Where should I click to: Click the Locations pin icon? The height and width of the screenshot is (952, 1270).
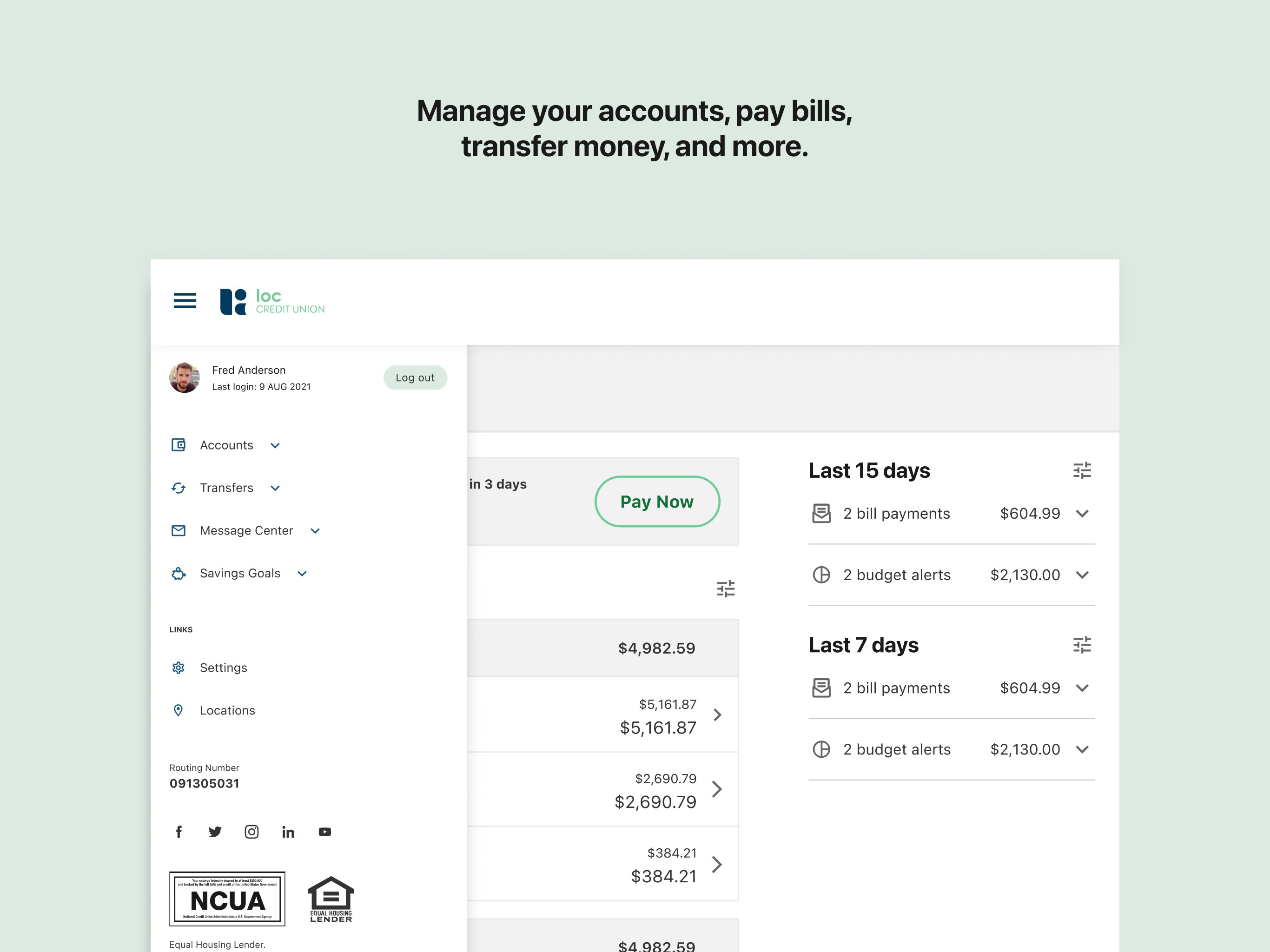(179, 710)
